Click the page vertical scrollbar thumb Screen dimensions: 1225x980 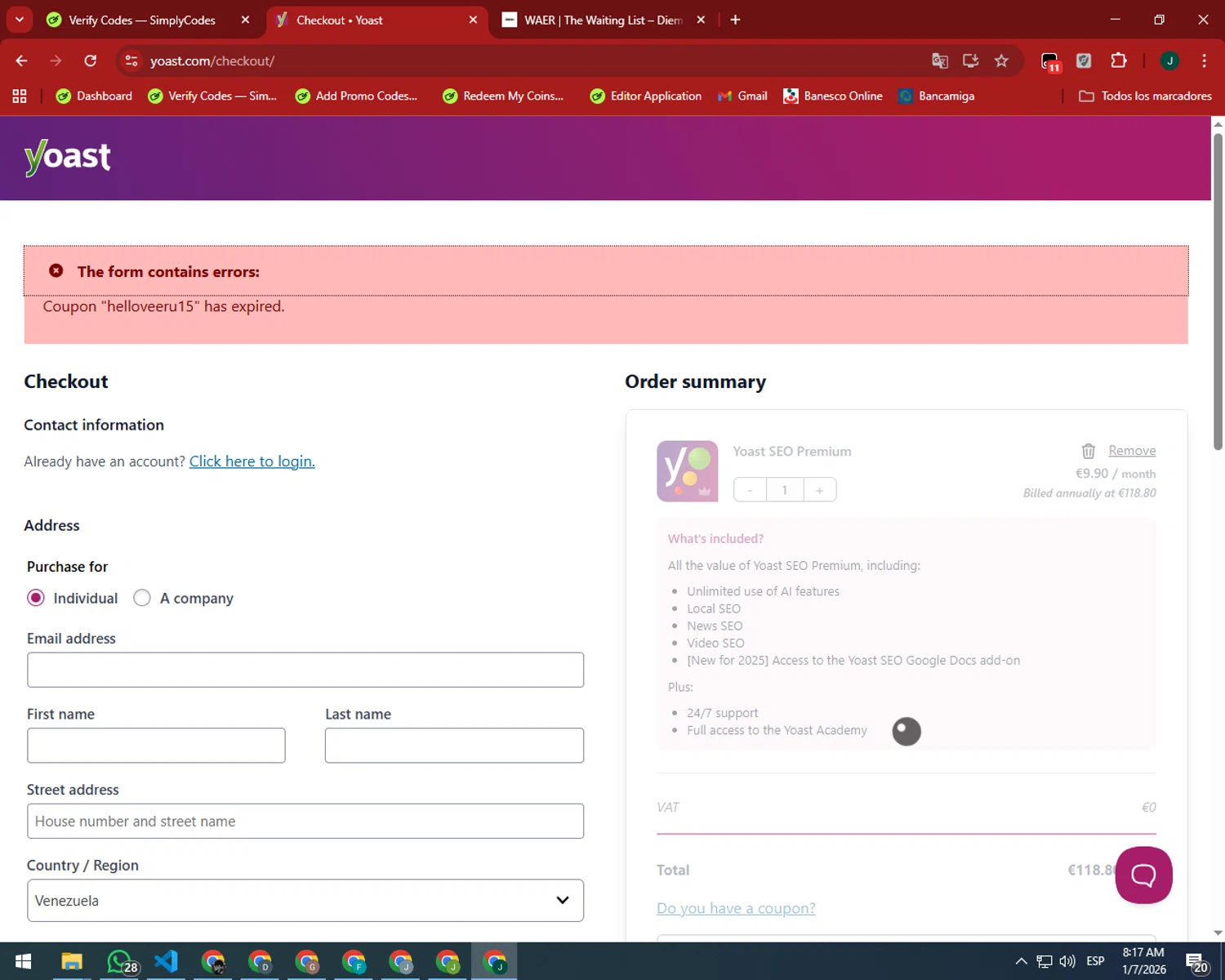point(1218,291)
